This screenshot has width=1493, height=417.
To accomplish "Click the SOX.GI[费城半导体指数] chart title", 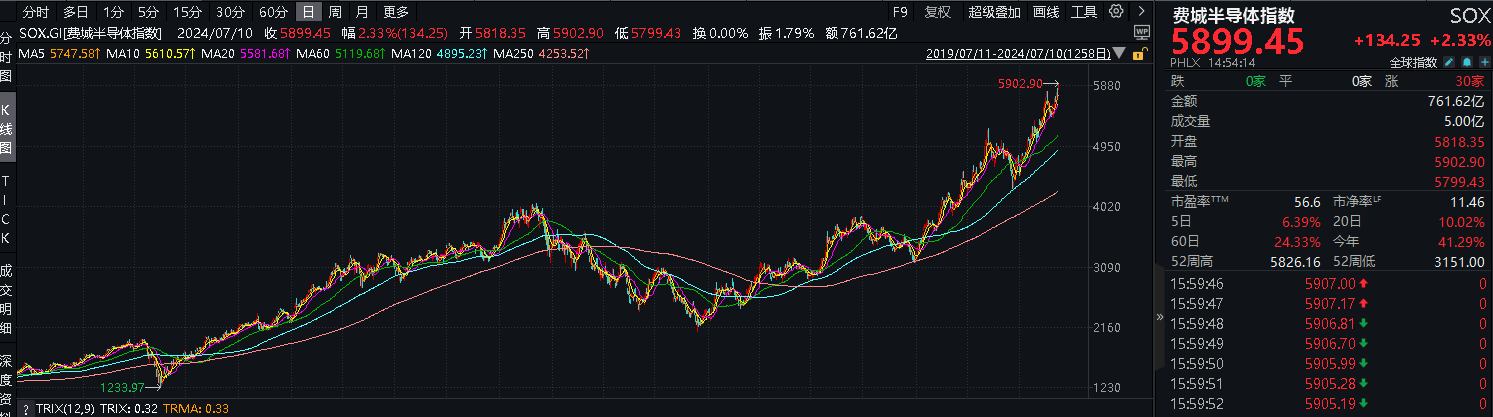I will pyautogui.click(x=90, y=32).
